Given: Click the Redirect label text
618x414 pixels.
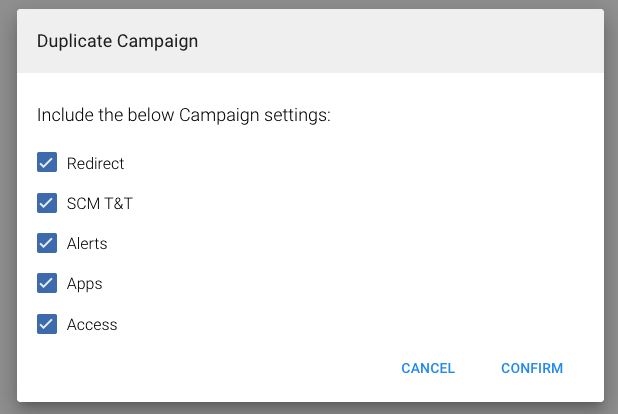Looking at the screenshot, I should (x=95, y=163).
